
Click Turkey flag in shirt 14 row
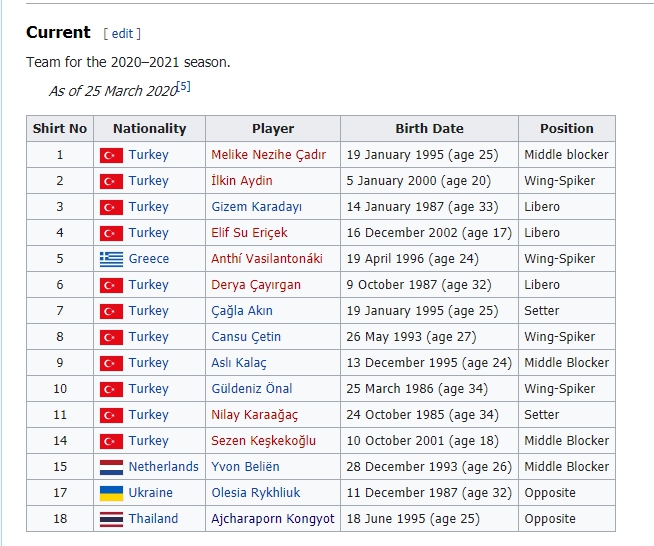click(x=111, y=441)
